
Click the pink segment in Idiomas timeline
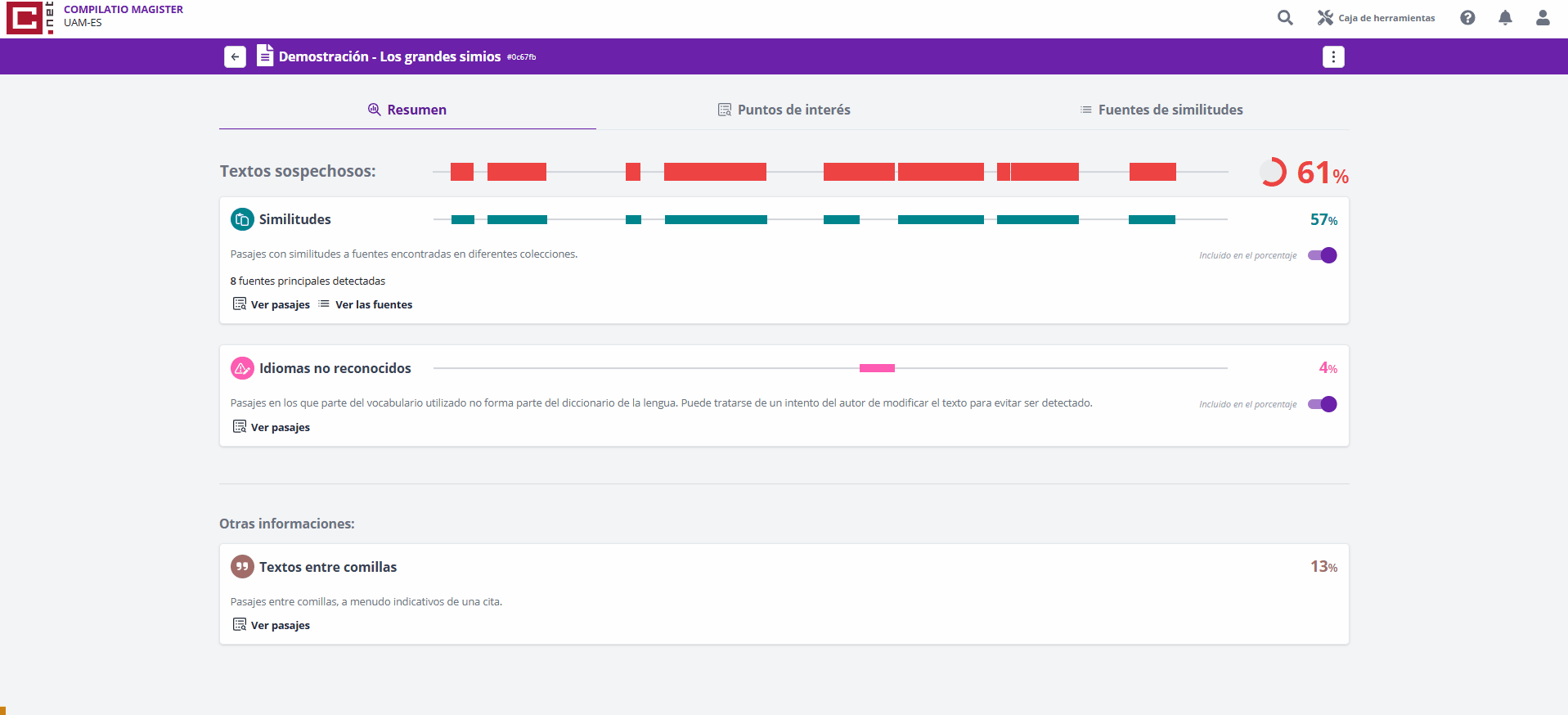pos(877,368)
